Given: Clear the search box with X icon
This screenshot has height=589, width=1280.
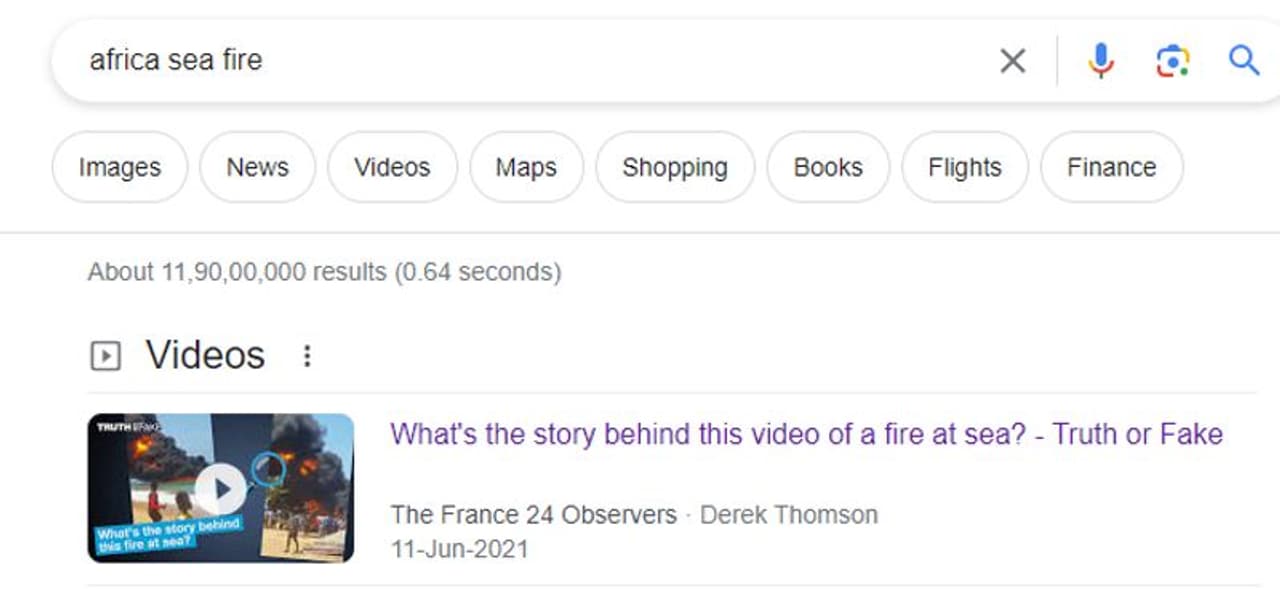Looking at the screenshot, I should point(1012,61).
